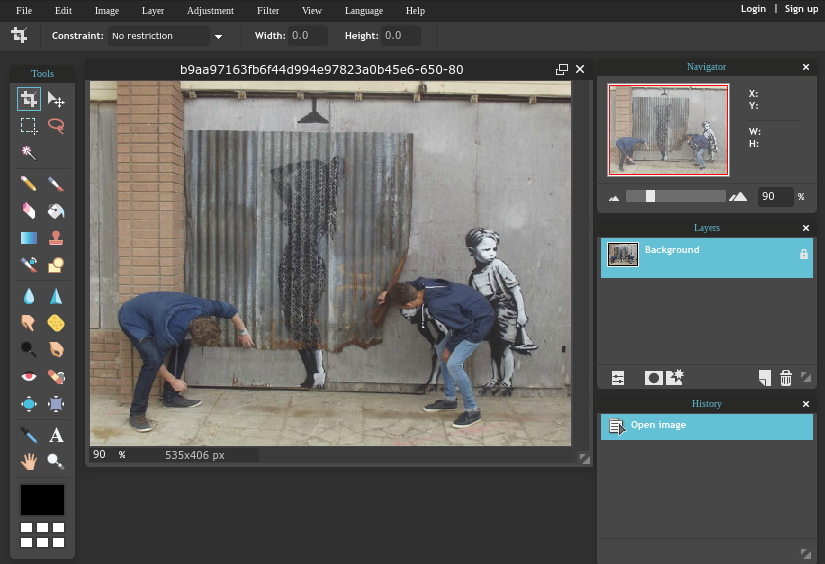The image size is (825, 564).
Task: Choose the Paint Bucket tool
Action: (x=57, y=211)
